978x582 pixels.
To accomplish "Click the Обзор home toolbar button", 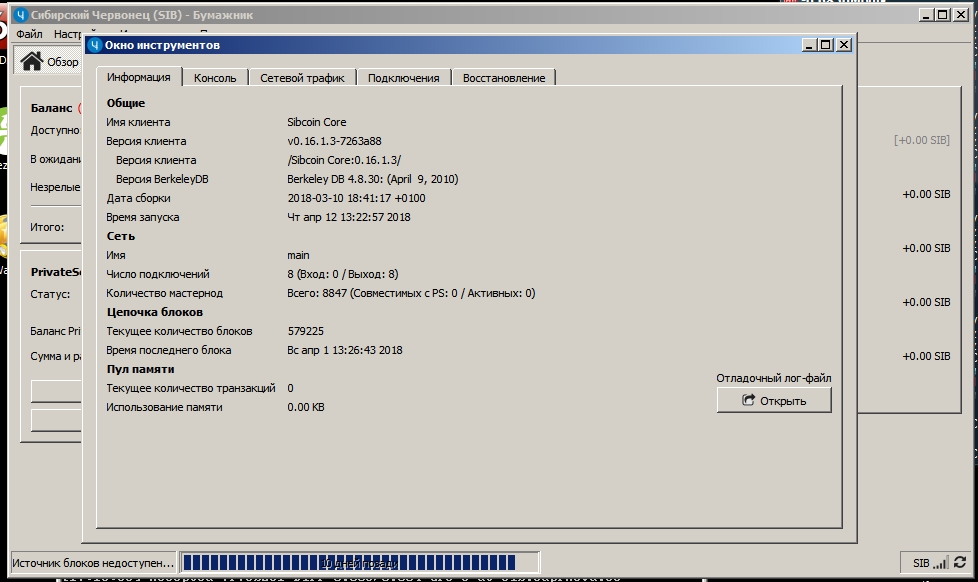I will click(49, 62).
